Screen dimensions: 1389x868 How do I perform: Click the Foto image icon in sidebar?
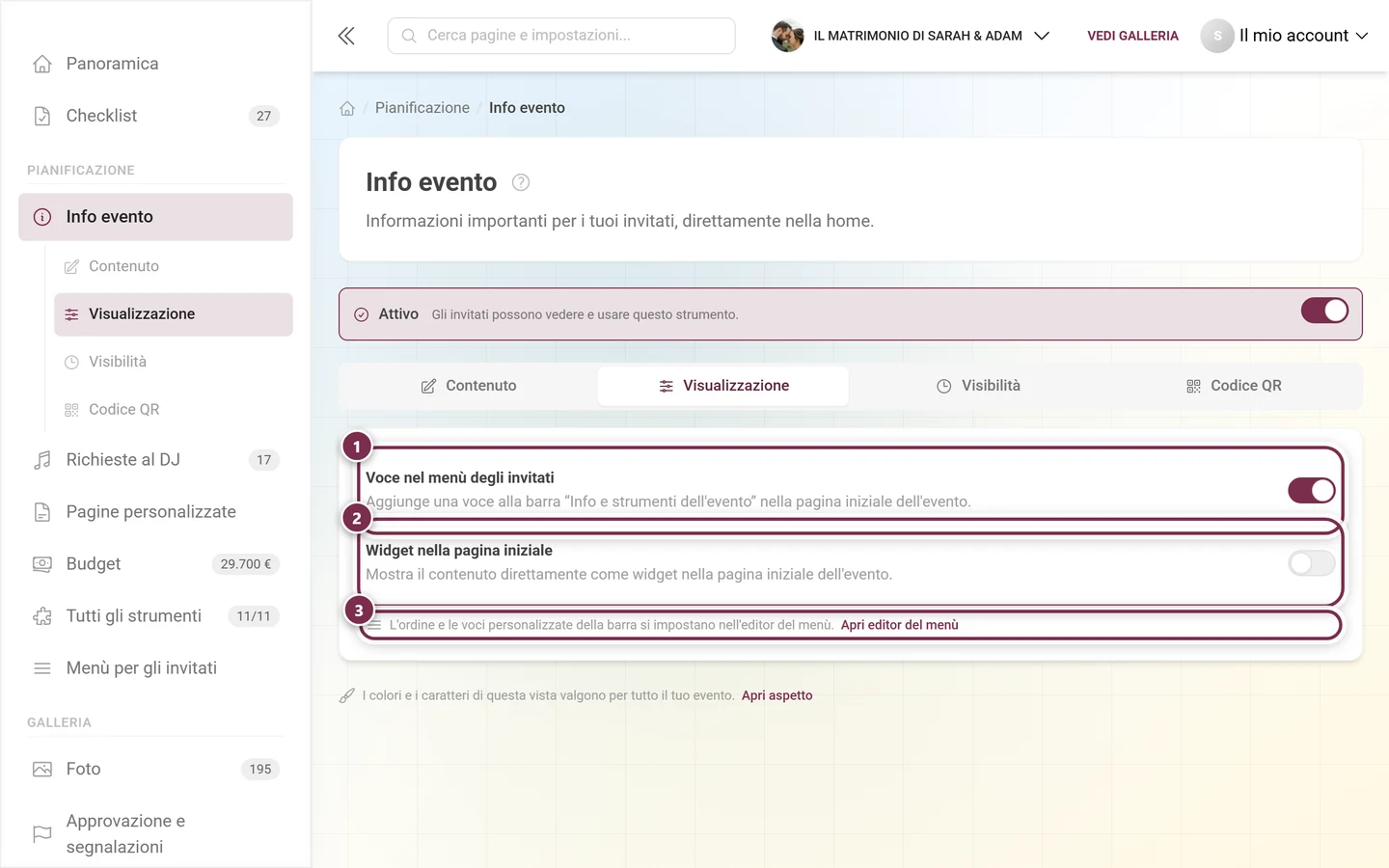tap(42, 769)
